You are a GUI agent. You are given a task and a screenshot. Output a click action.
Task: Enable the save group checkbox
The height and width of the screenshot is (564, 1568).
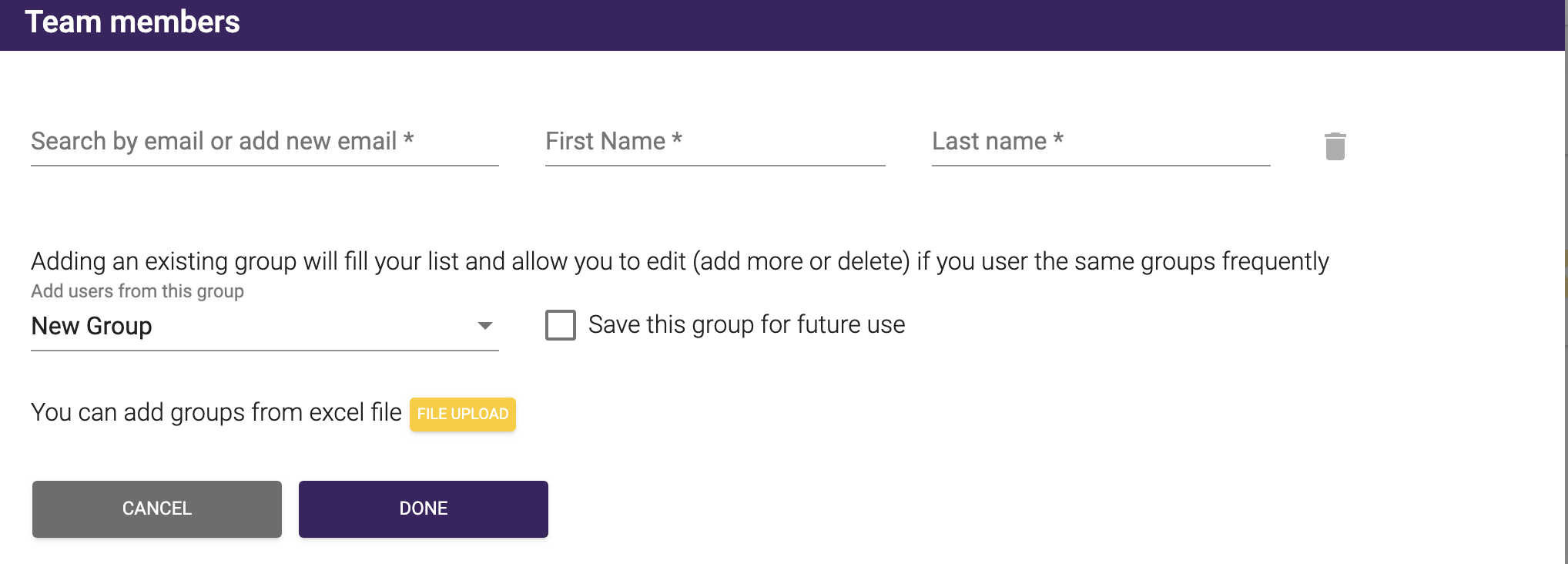(561, 325)
